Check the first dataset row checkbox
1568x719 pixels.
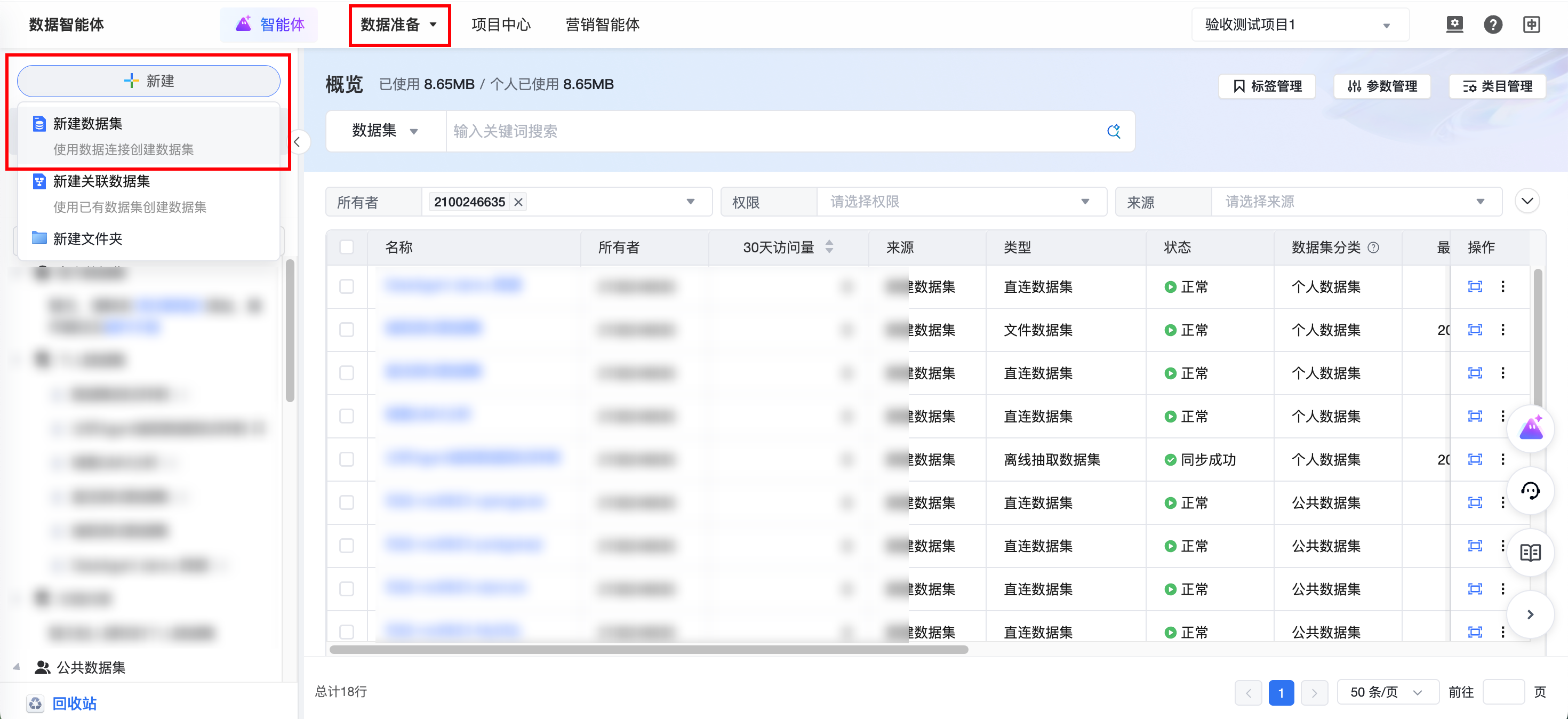(347, 286)
